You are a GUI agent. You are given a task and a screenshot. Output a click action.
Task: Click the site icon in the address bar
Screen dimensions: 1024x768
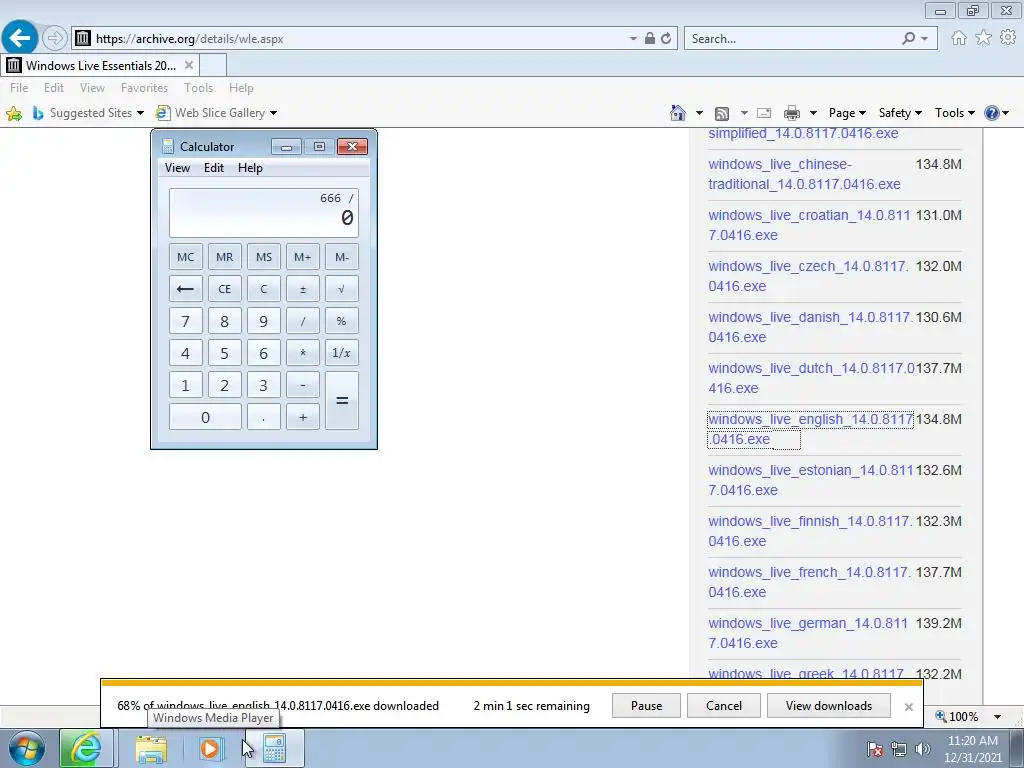pyautogui.click(x=82, y=39)
